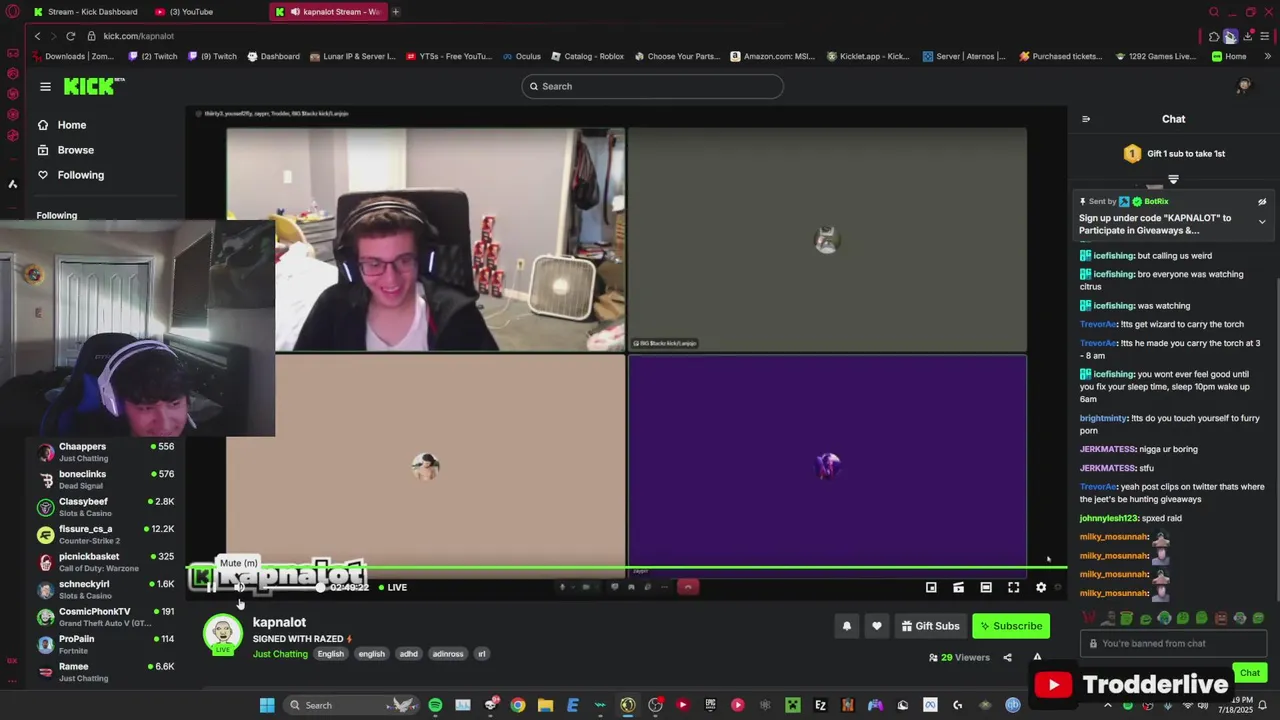
Task: Collapse the chat panel
Action: coord(1086,119)
